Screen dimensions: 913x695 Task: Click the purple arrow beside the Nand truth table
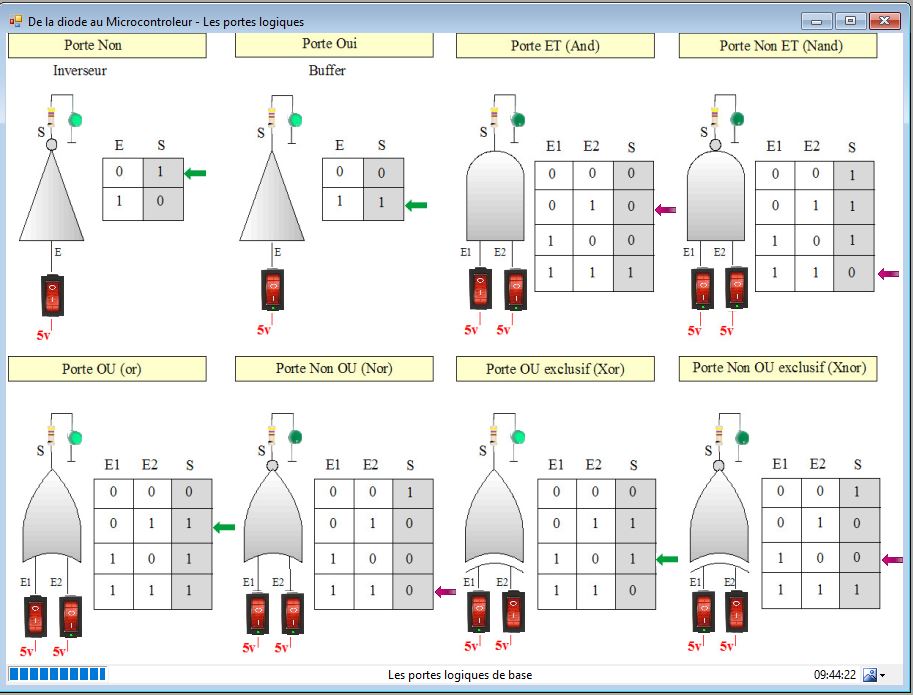click(887, 273)
